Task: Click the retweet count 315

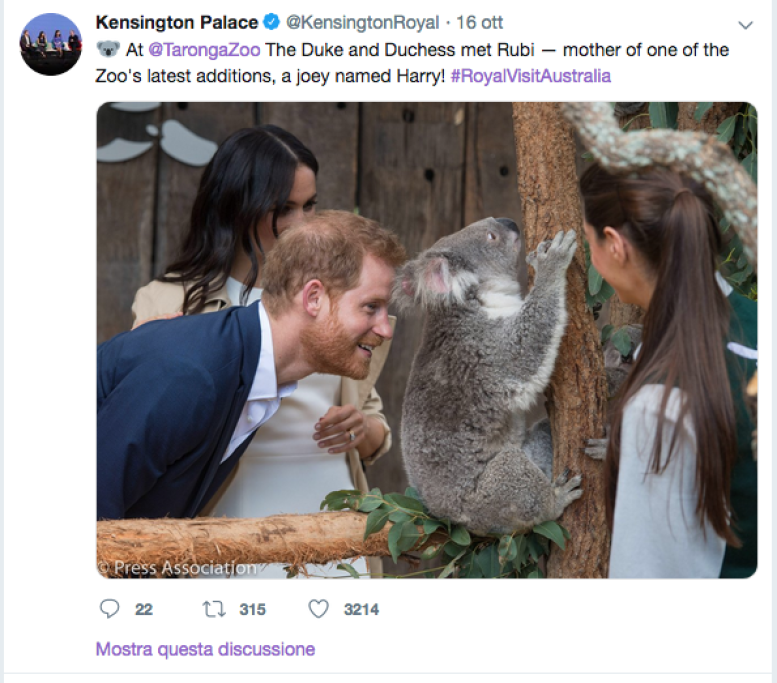Action: (x=252, y=609)
